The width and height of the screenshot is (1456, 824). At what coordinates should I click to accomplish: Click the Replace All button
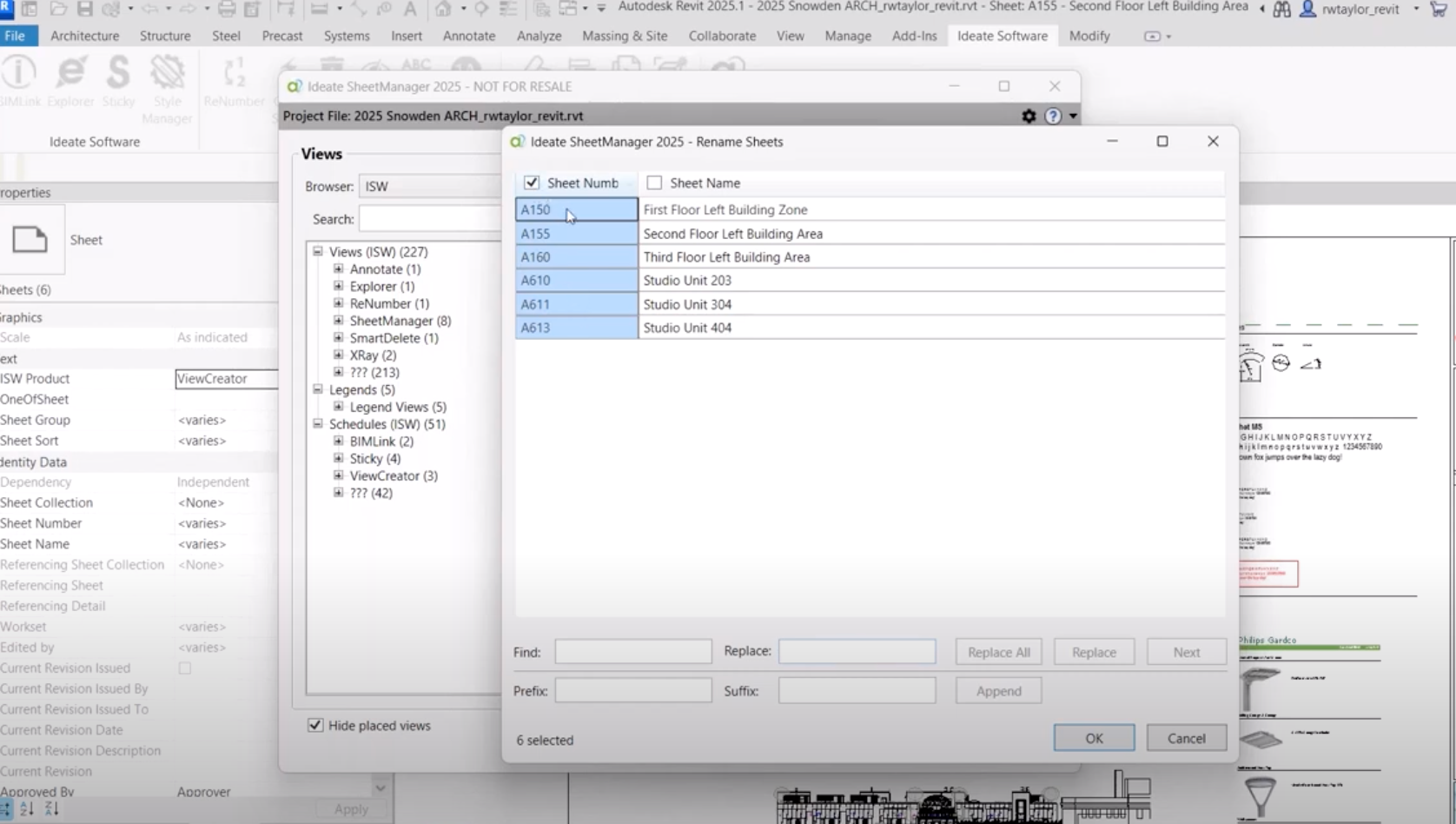tap(998, 652)
